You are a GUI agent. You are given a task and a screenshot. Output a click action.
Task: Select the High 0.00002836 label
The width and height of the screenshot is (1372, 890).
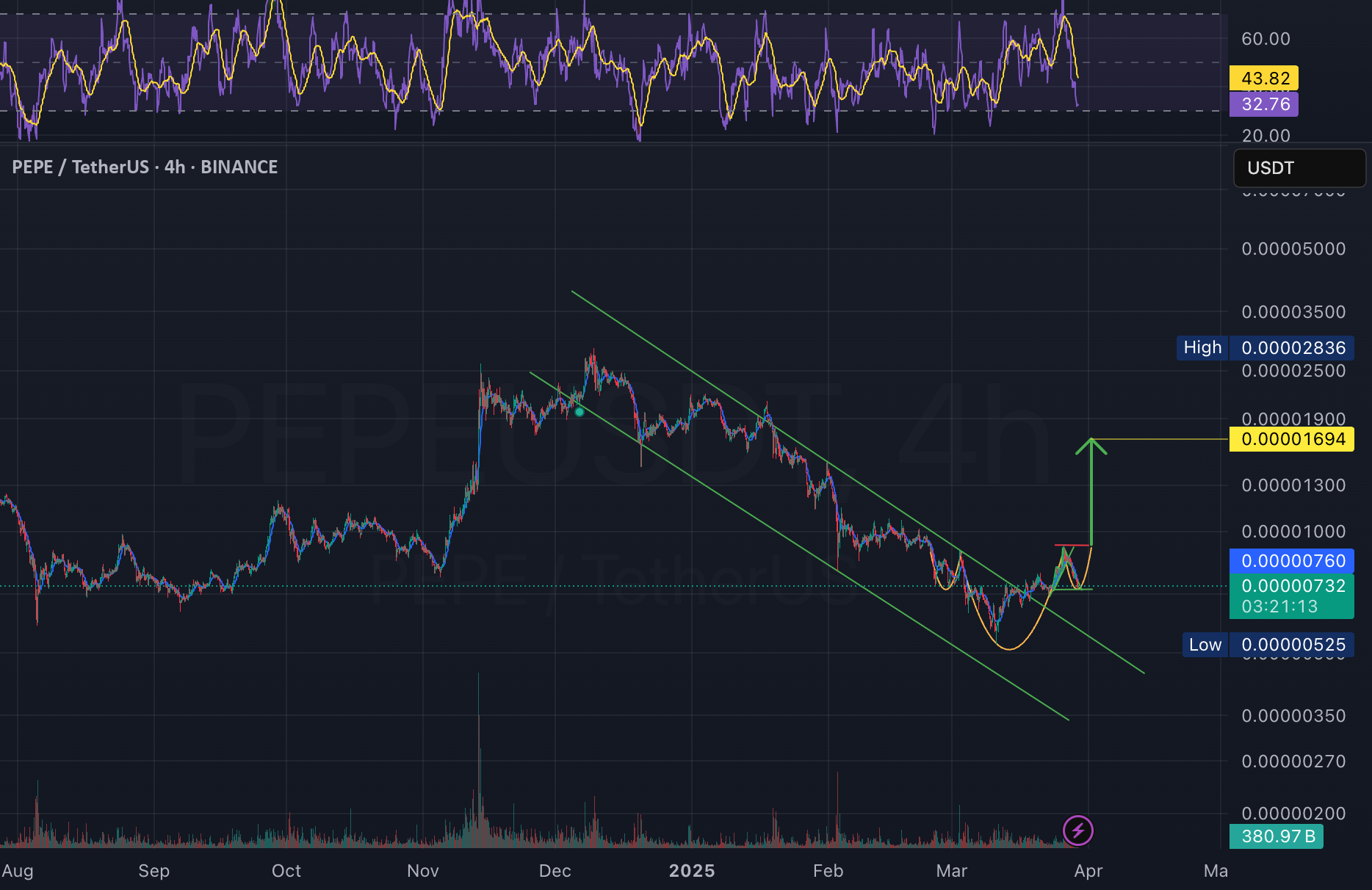point(1265,347)
